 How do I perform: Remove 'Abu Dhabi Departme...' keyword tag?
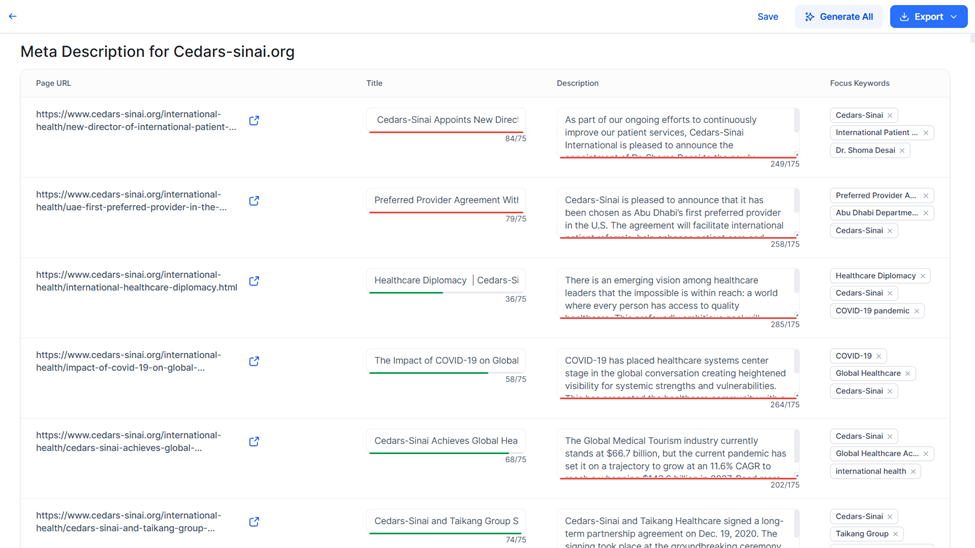[x=926, y=213]
